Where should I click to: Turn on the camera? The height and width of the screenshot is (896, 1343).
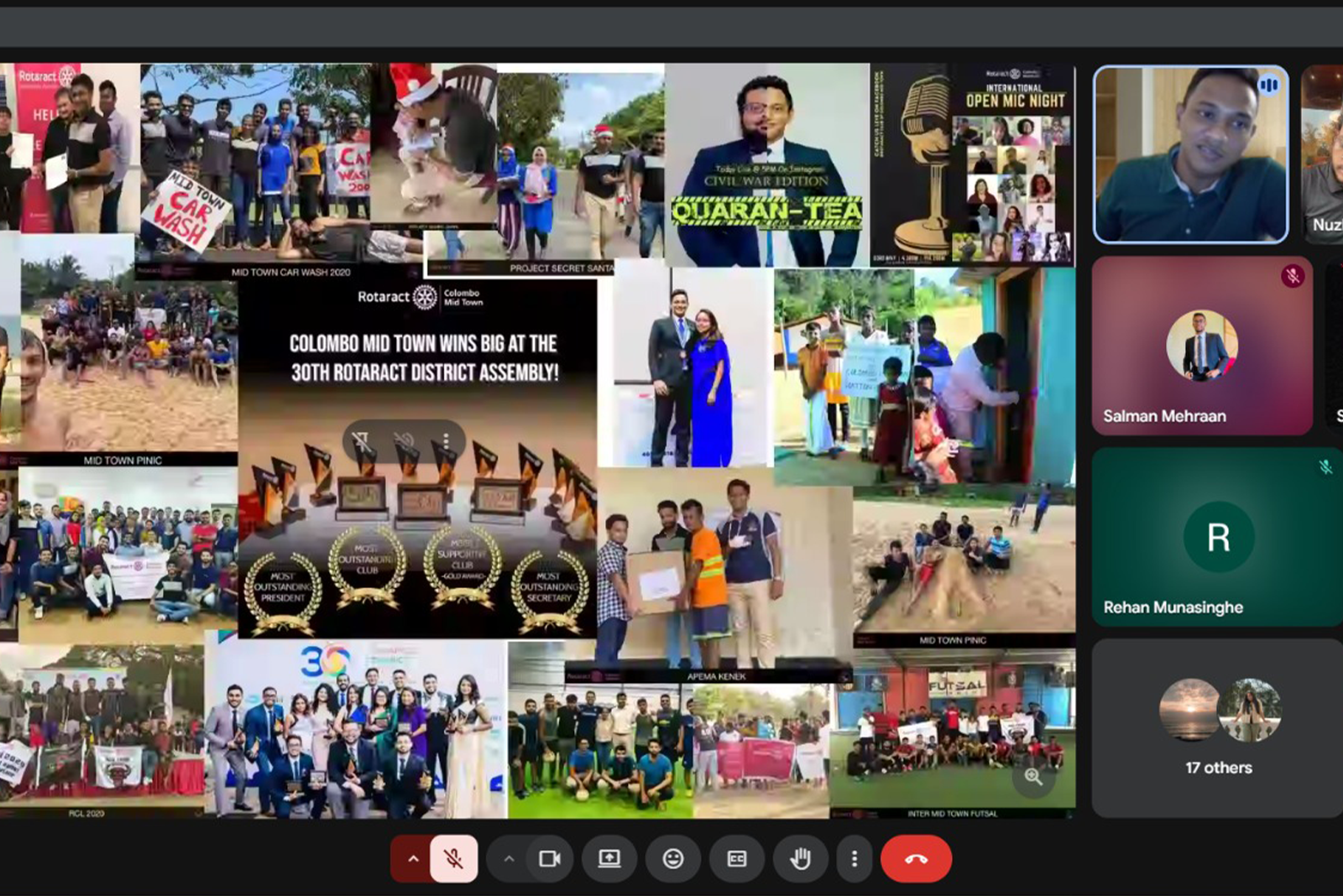click(550, 858)
